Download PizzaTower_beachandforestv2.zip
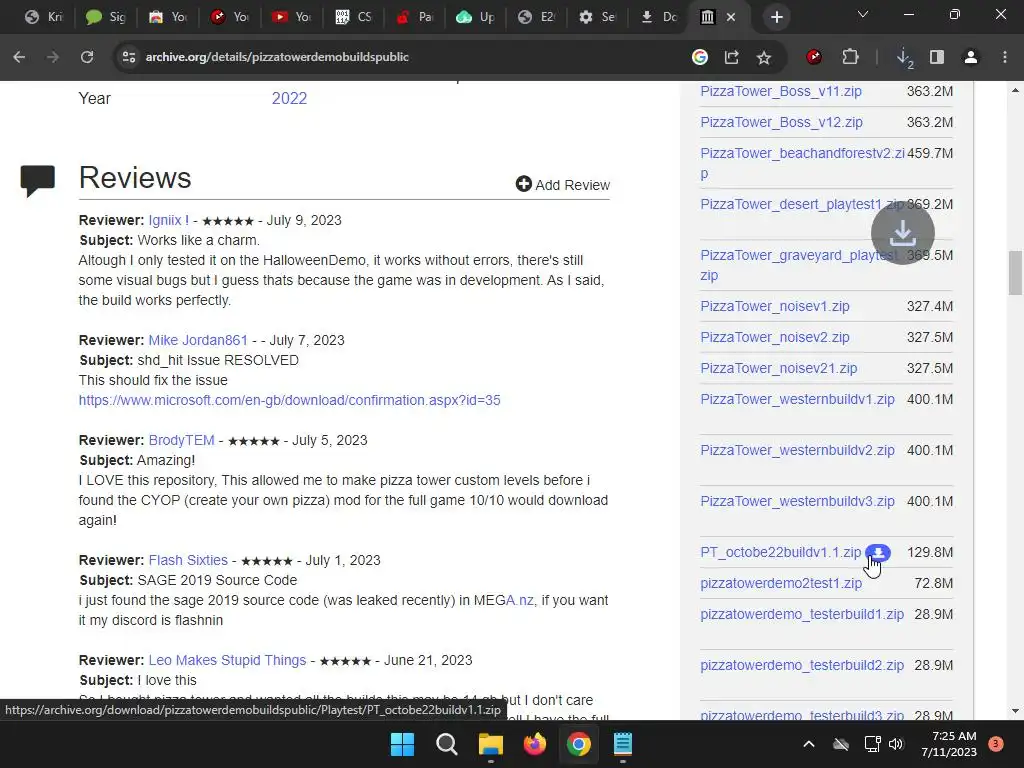The height and width of the screenshot is (768, 1024). (803, 163)
